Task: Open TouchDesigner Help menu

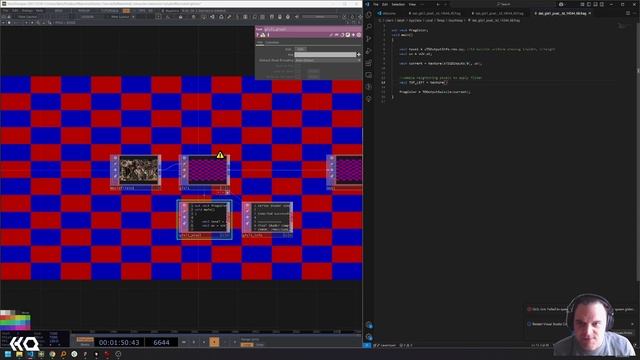Action: [x=40, y=11]
